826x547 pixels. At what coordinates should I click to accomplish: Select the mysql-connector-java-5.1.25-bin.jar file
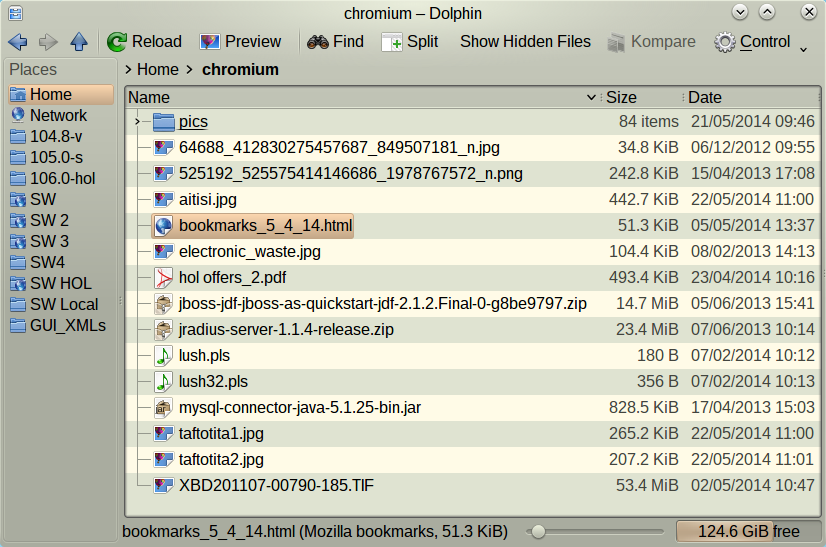(x=300, y=408)
